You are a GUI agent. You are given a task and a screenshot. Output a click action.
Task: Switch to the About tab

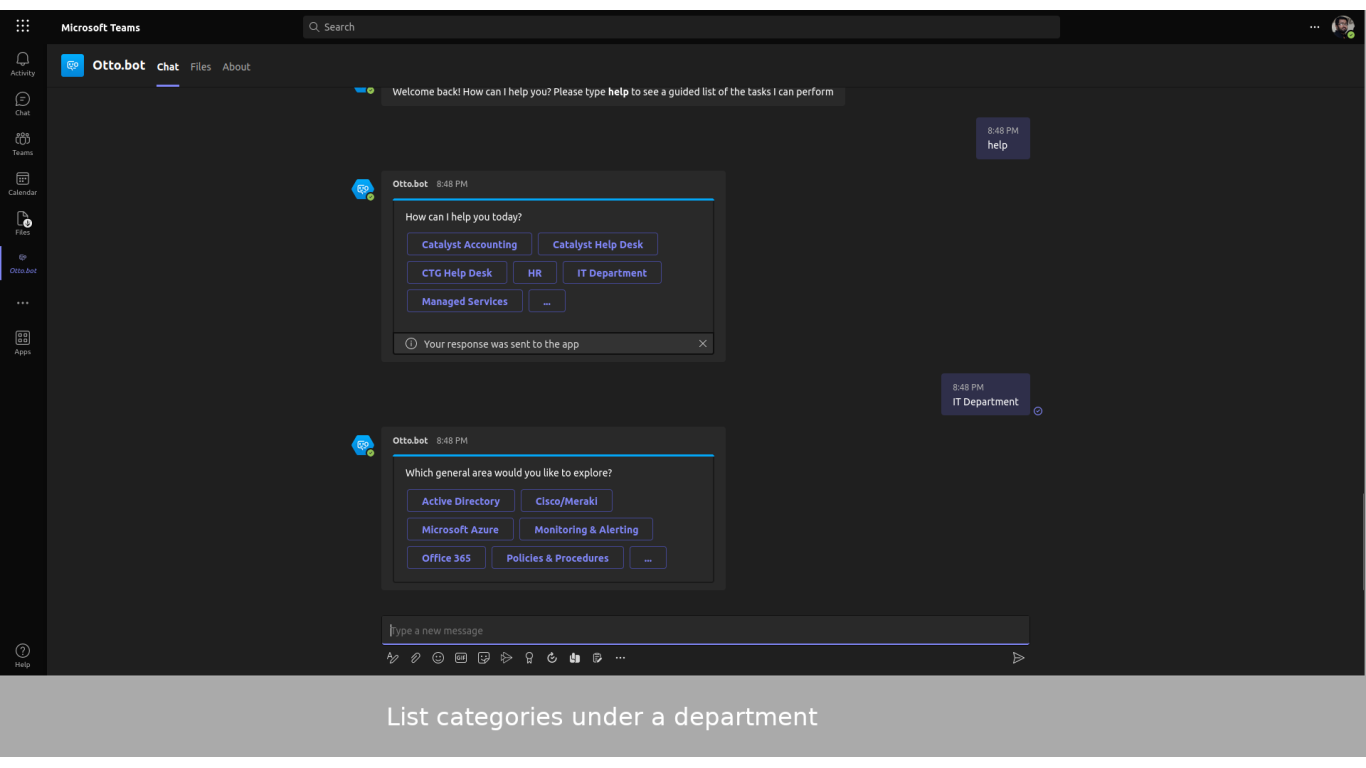pyautogui.click(x=236, y=67)
